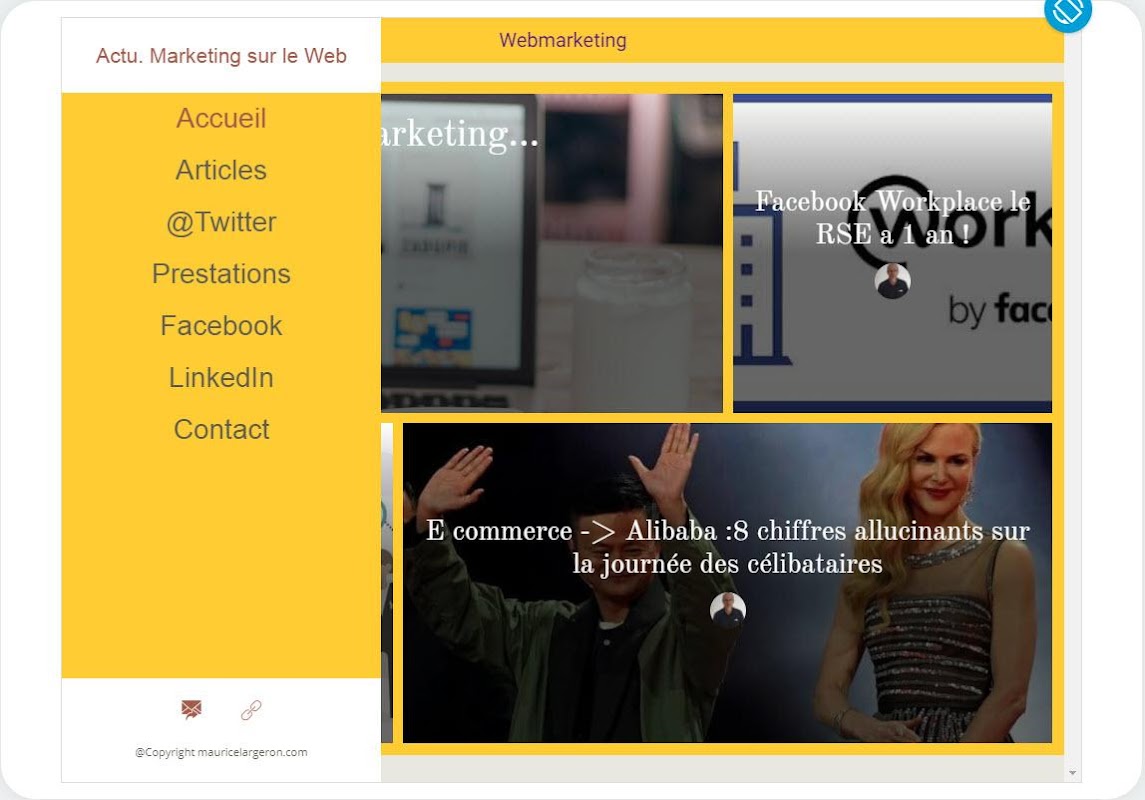Click author avatar on Alibaba article card
This screenshot has height=800, width=1145.
click(x=727, y=609)
